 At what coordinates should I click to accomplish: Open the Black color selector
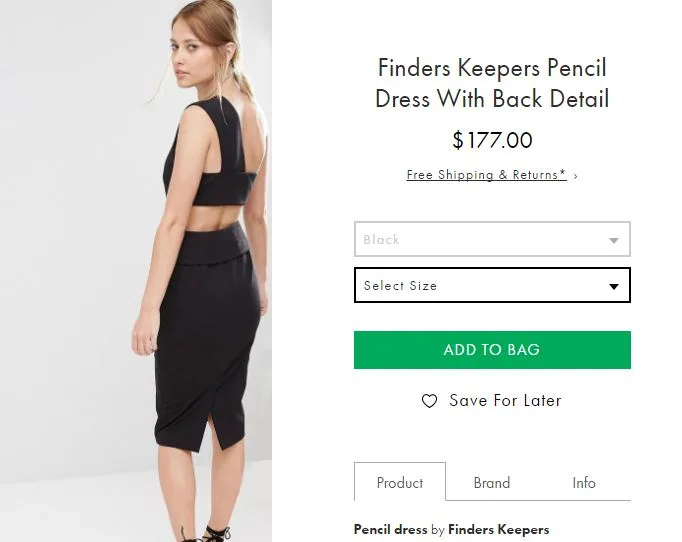click(480, 240)
